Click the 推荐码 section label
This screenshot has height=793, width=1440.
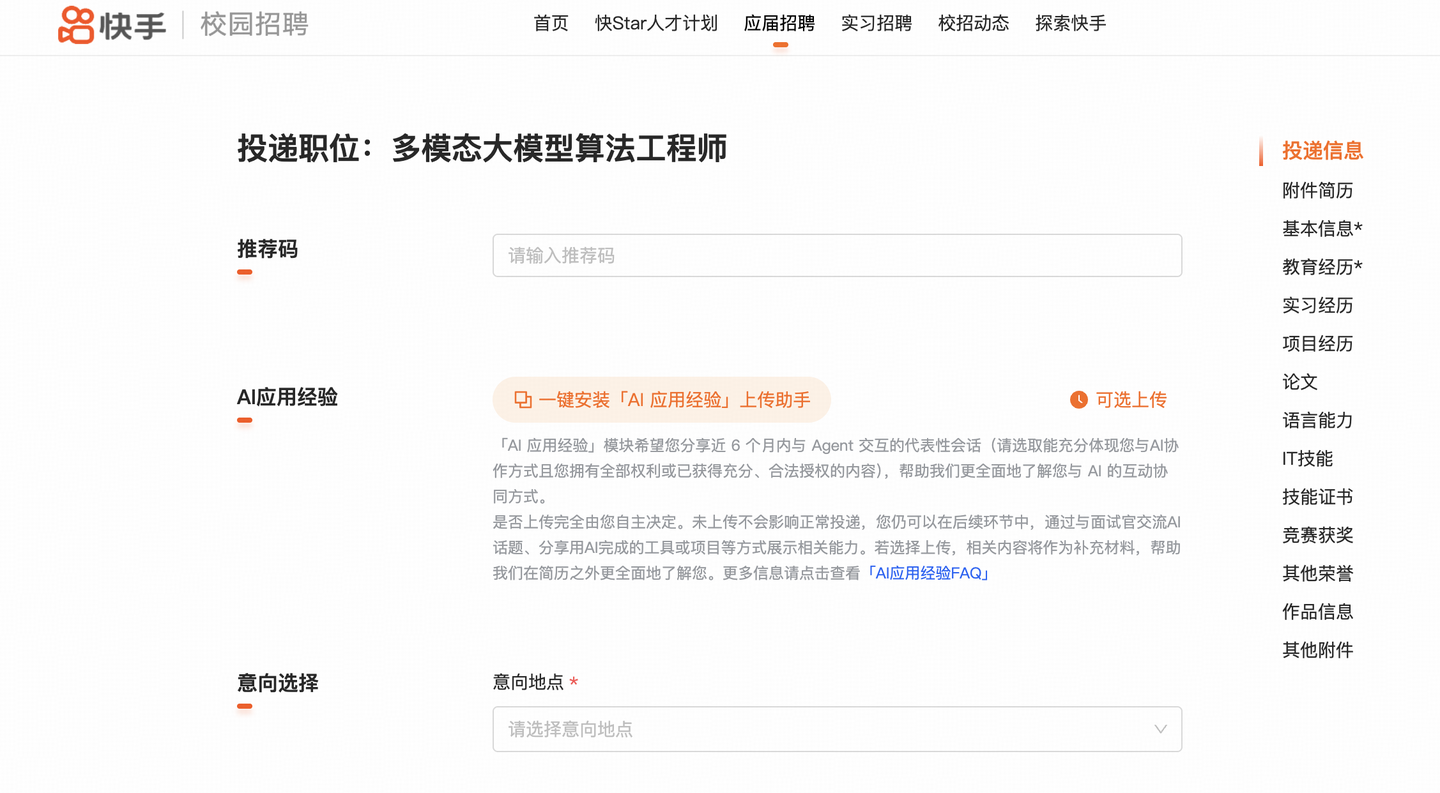(x=267, y=249)
